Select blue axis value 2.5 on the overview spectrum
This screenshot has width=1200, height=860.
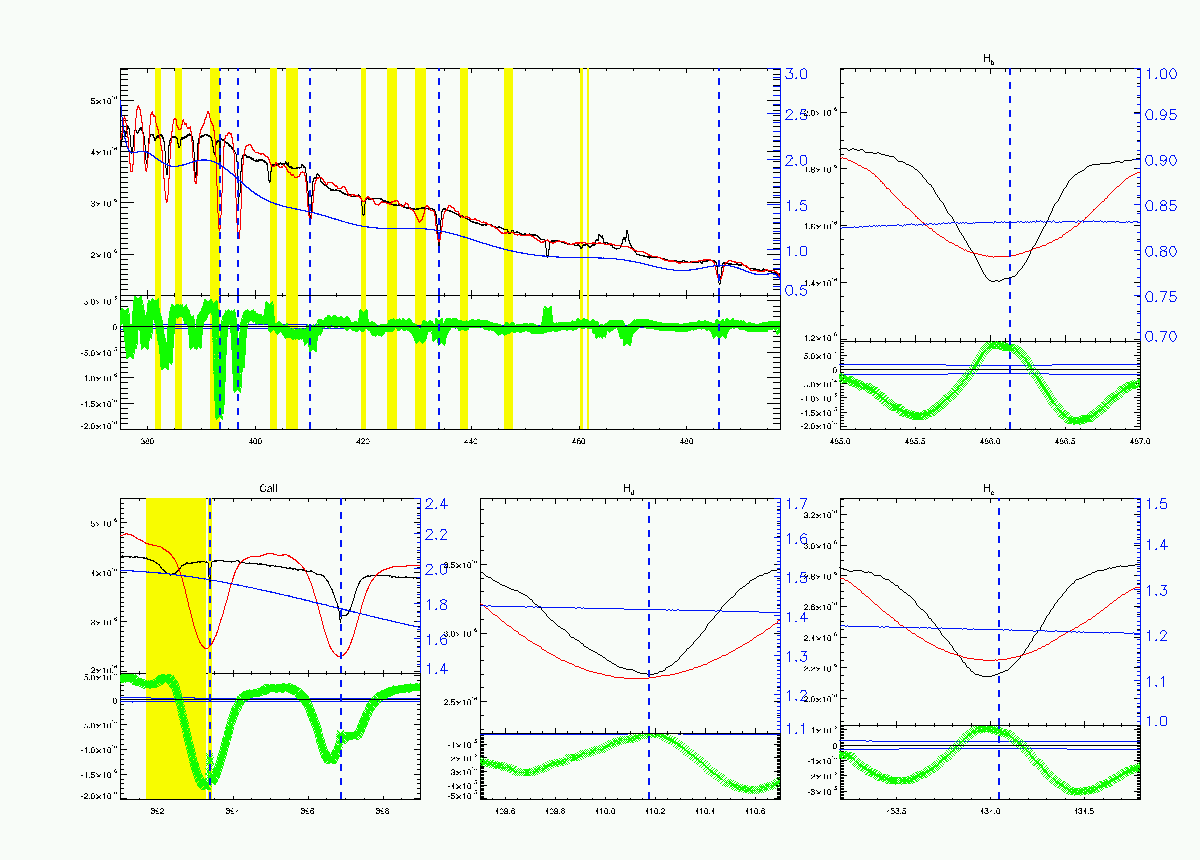point(797,116)
